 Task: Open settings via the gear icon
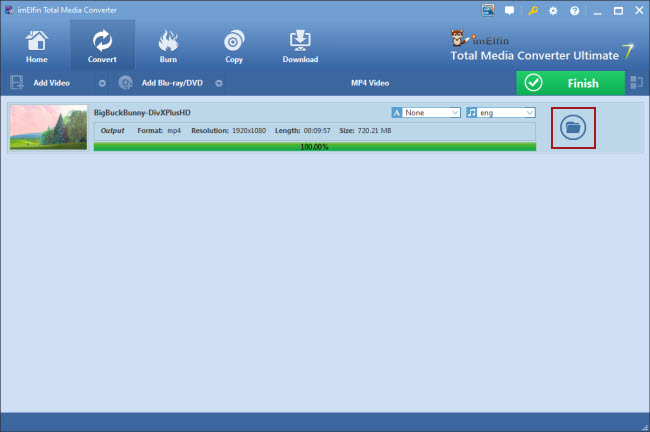click(553, 11)
